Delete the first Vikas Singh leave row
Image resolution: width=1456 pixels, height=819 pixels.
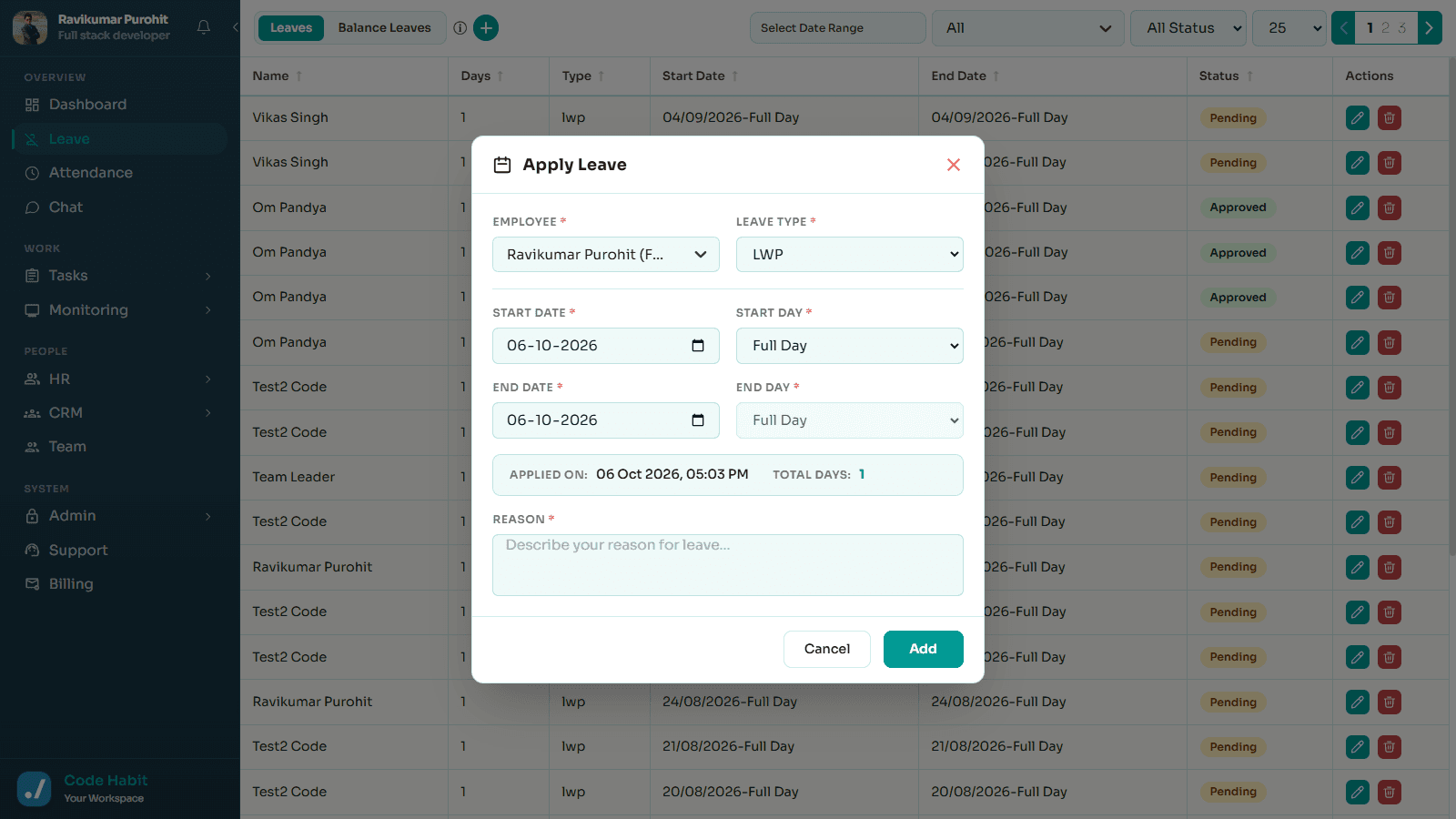[1390, 118]
